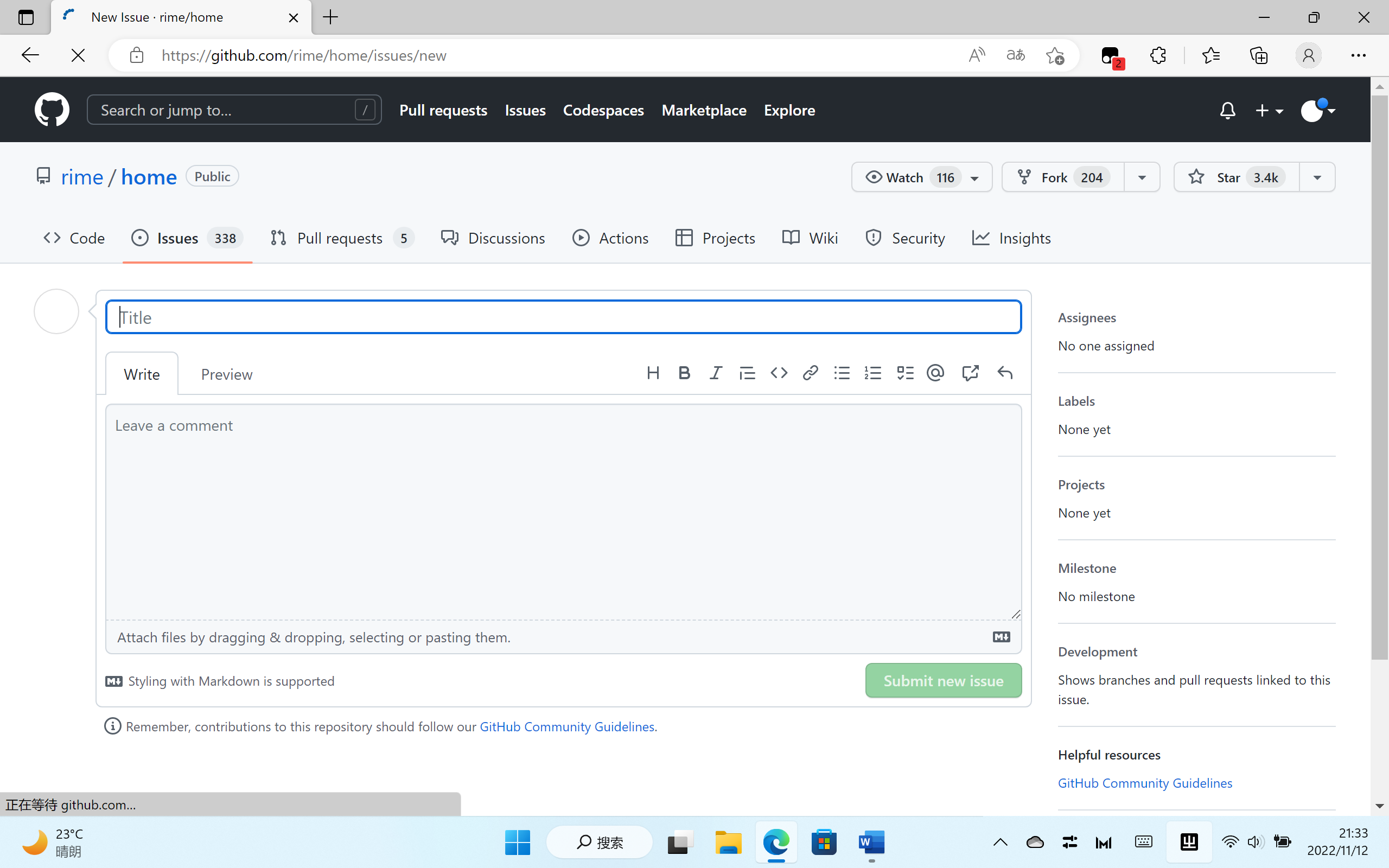The width and height of the screenshot is (1389, 868).
Task: Open the notifications bell icon
Action: click(1227, 110)
